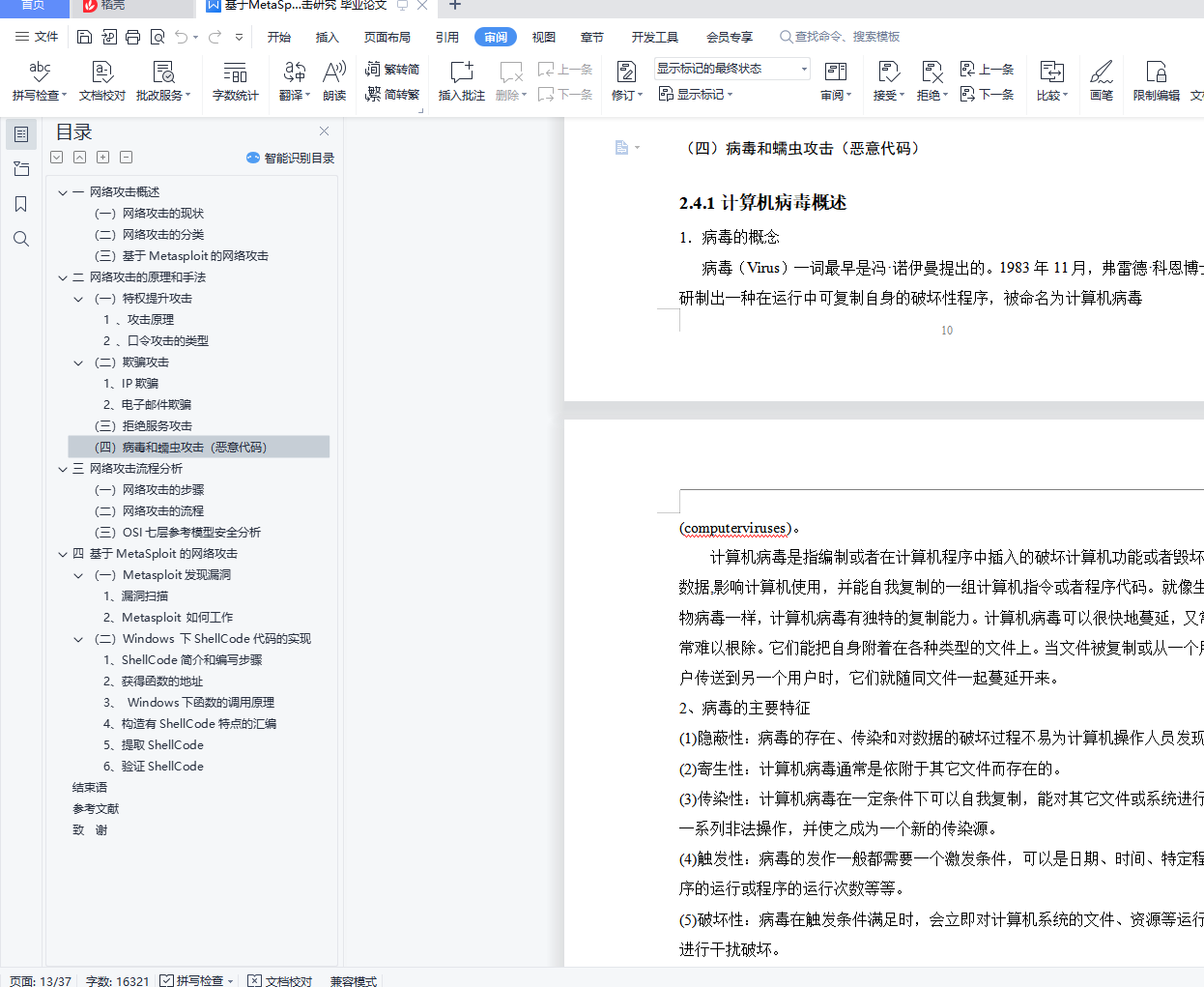Collapse the 二 网络攻击的原理和手法 node
This screenshot has width=1204, height=987.
tap(63, 277)
